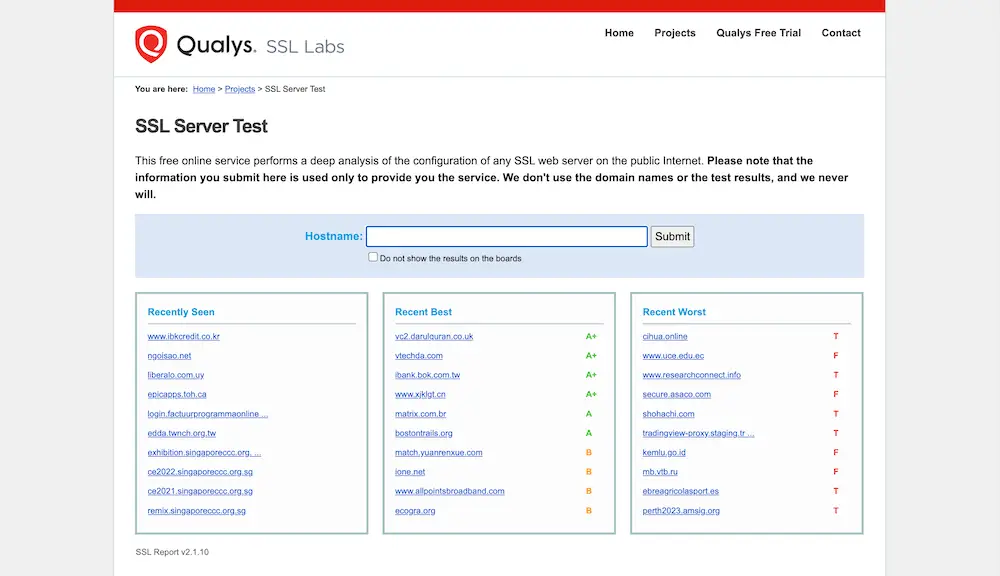Go to Projects in the top navigation
Screen dimensions: 1000x576
pyautogui.click(x=674, y=33)
